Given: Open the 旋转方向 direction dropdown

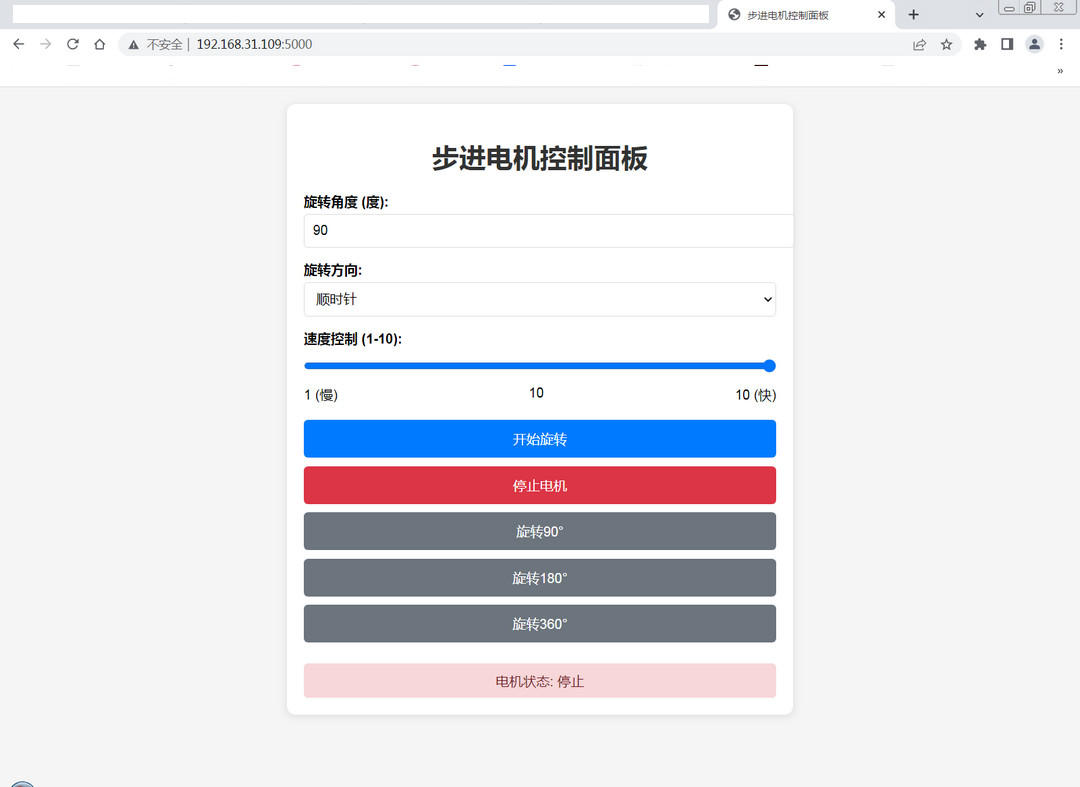Looking at the screenshot, I should click(540, 300).
